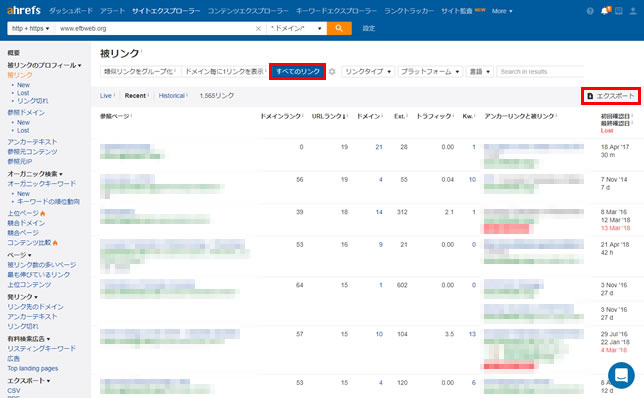Open ランクトラッカー in top menu
644x398 pixels.
pos(409,11)
